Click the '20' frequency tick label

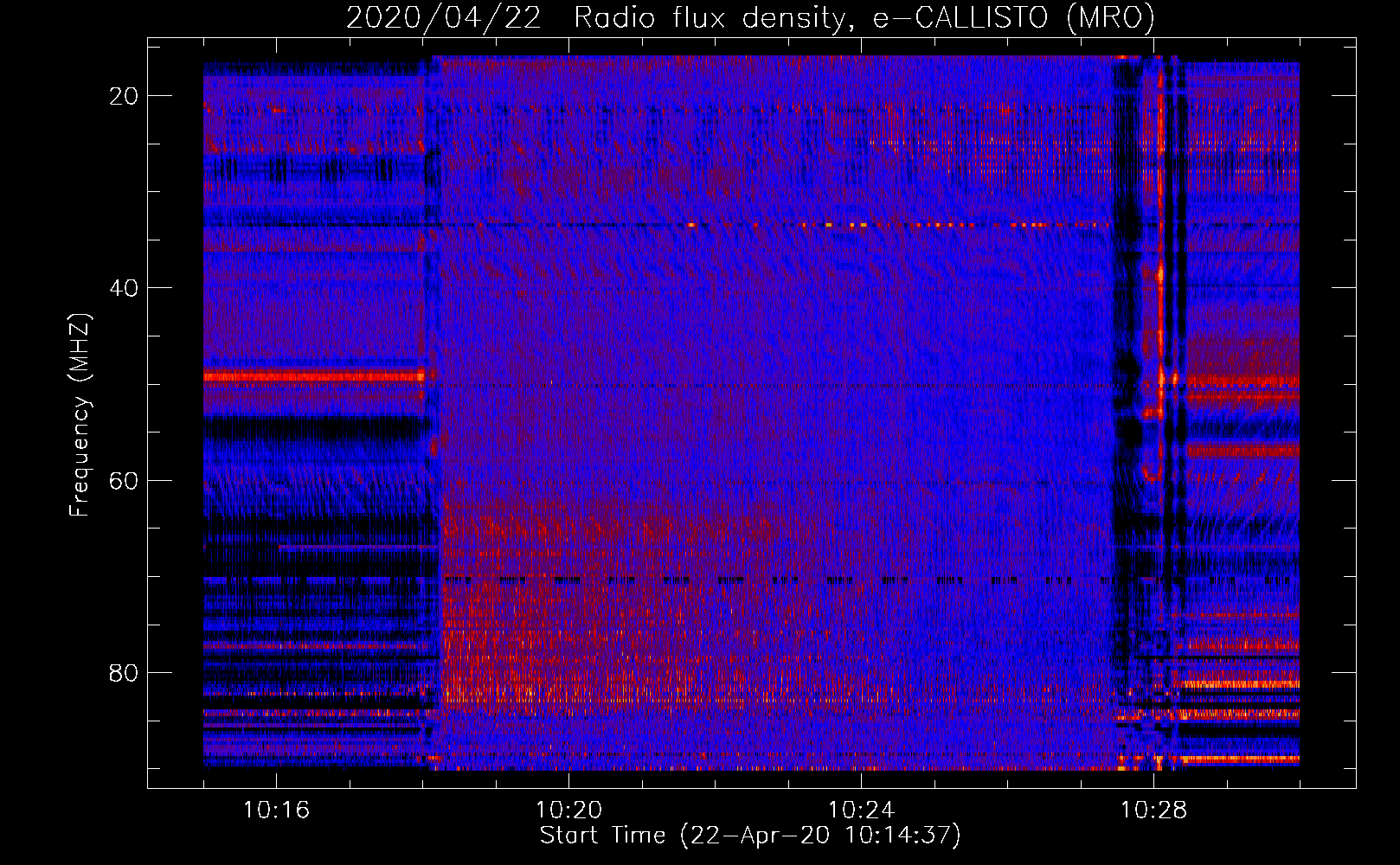click(x=124, y=96)
